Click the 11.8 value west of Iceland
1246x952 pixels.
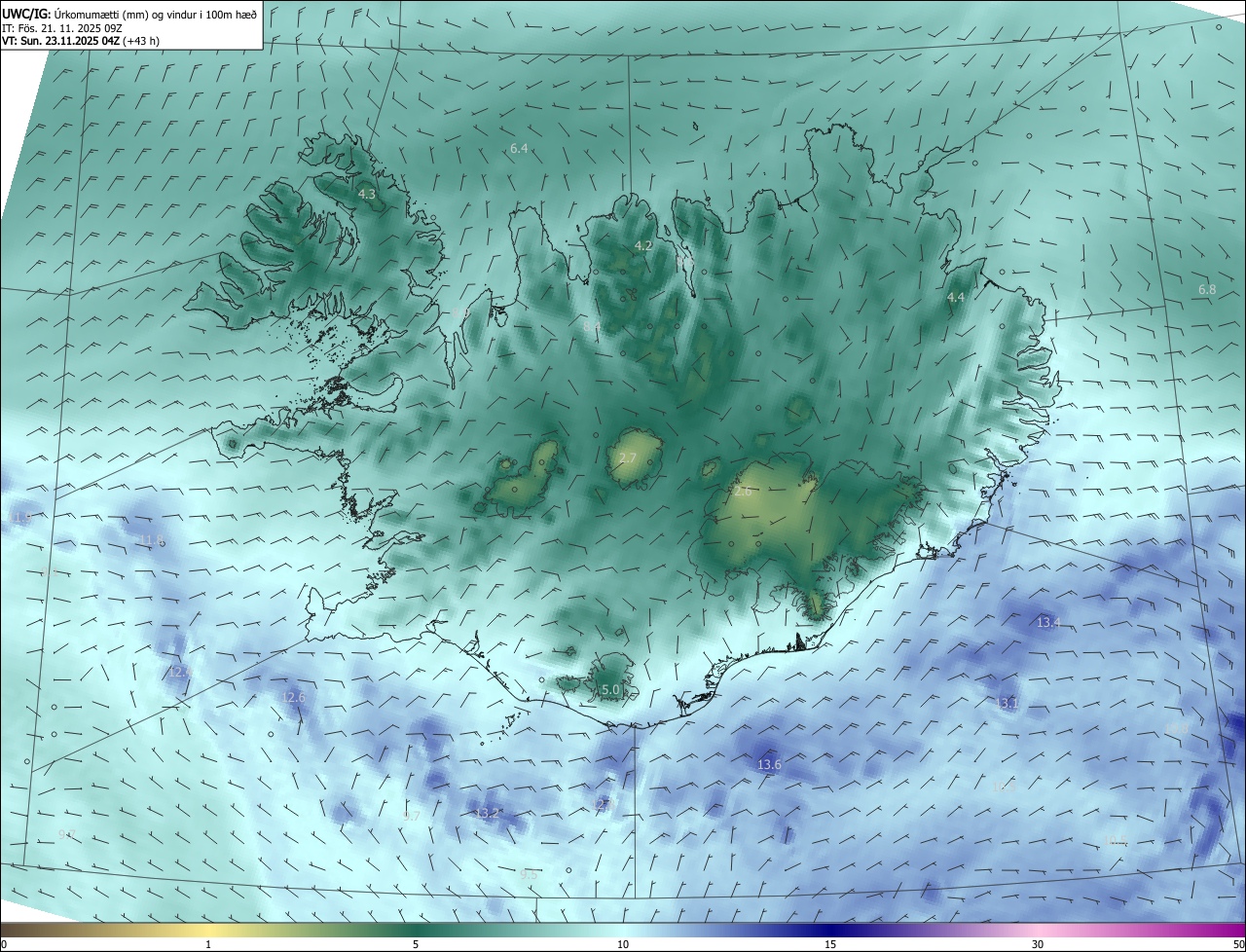tap(151, 540)
